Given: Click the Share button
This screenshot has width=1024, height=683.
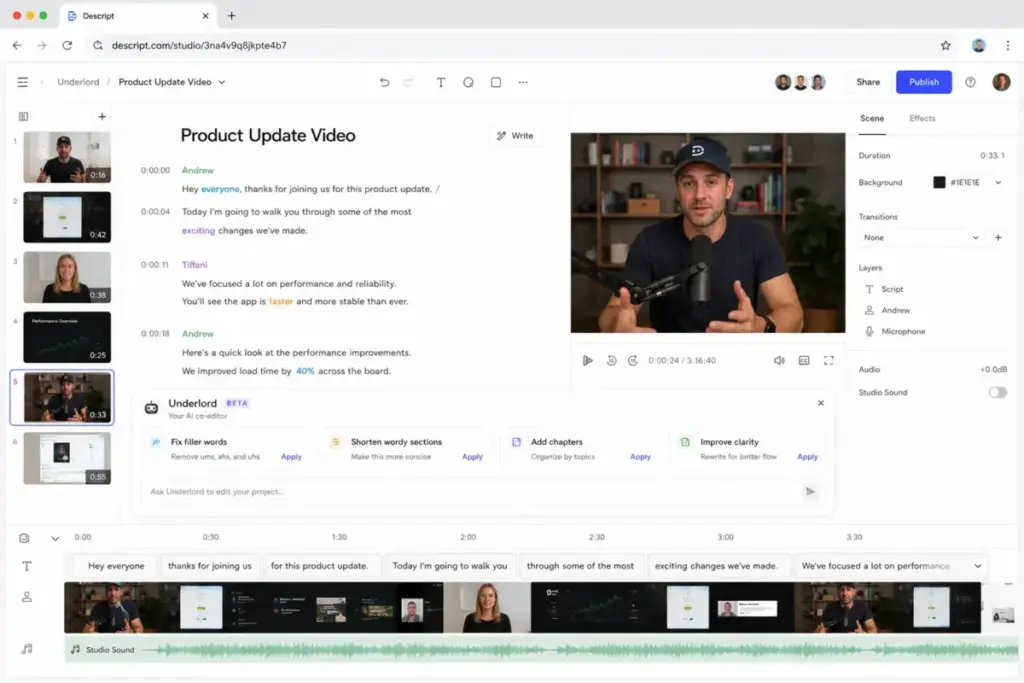Looking at the screenshot, I should point(868,82).
